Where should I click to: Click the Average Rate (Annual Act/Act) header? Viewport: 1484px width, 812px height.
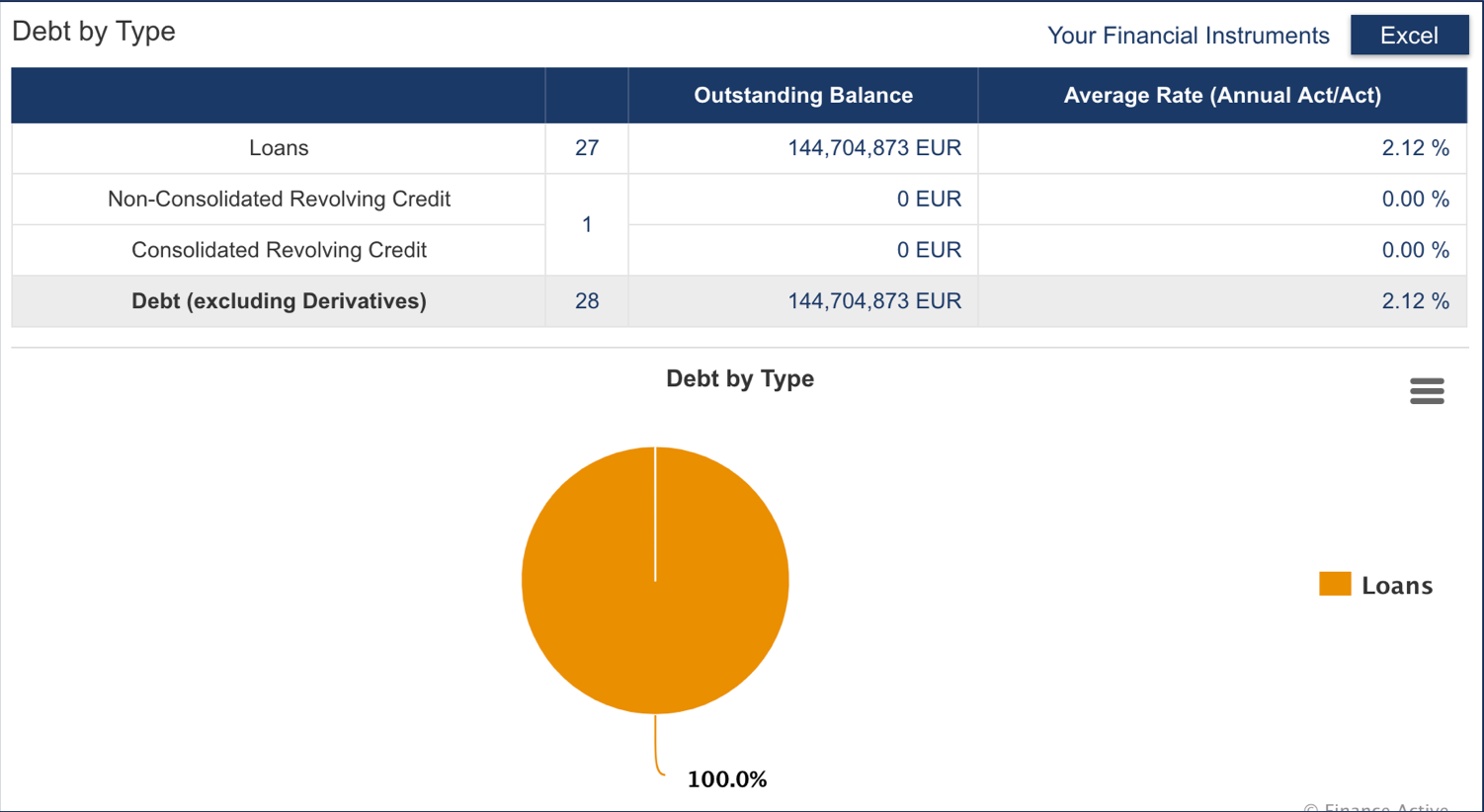coord(1222,95)
